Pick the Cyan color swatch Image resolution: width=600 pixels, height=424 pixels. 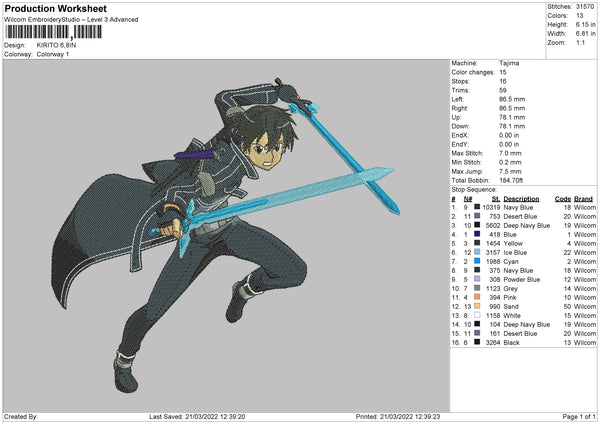(477, 261)
